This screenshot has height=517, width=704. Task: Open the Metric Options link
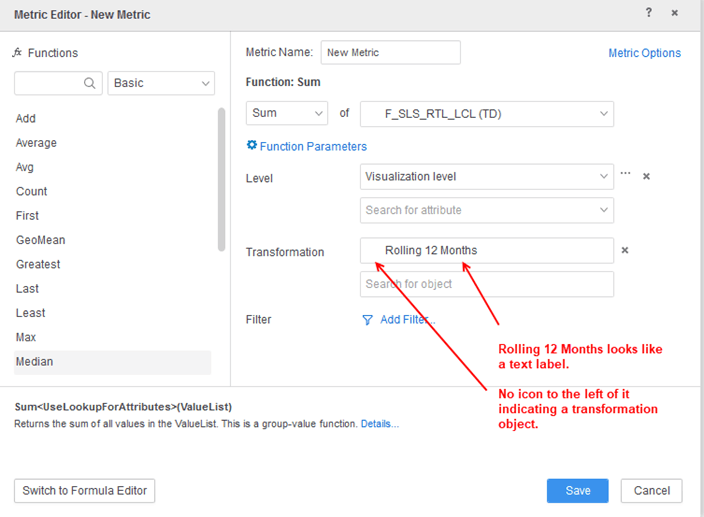click(644, 53)
